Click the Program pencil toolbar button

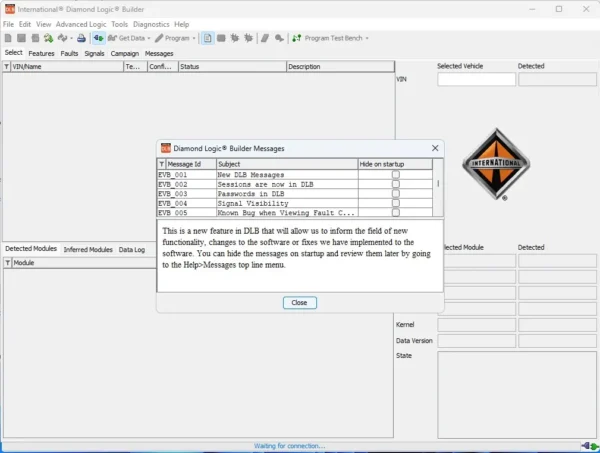coord(173,38)
